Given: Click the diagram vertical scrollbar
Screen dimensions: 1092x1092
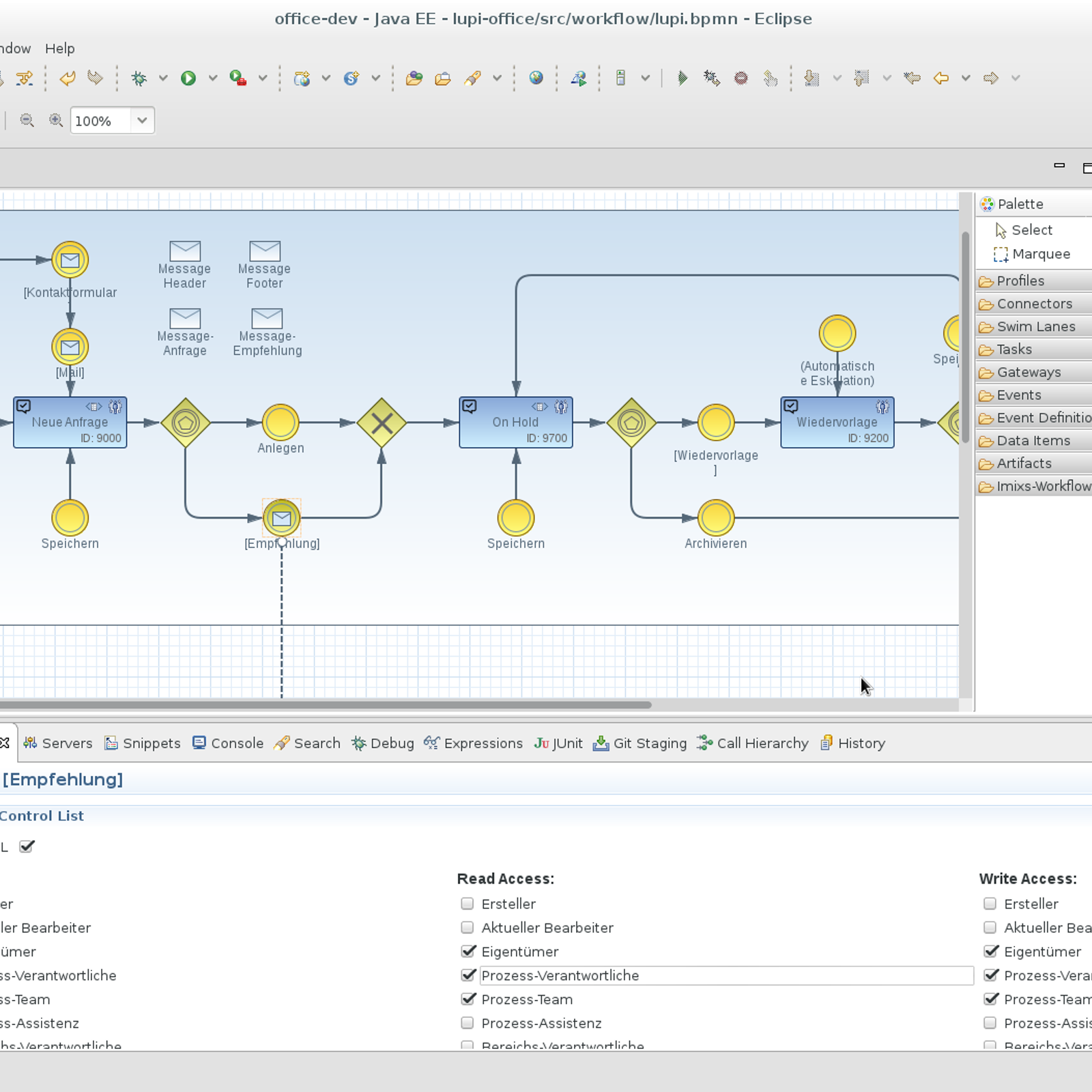Looking at the screenshot, I should [x=966, y=338].
